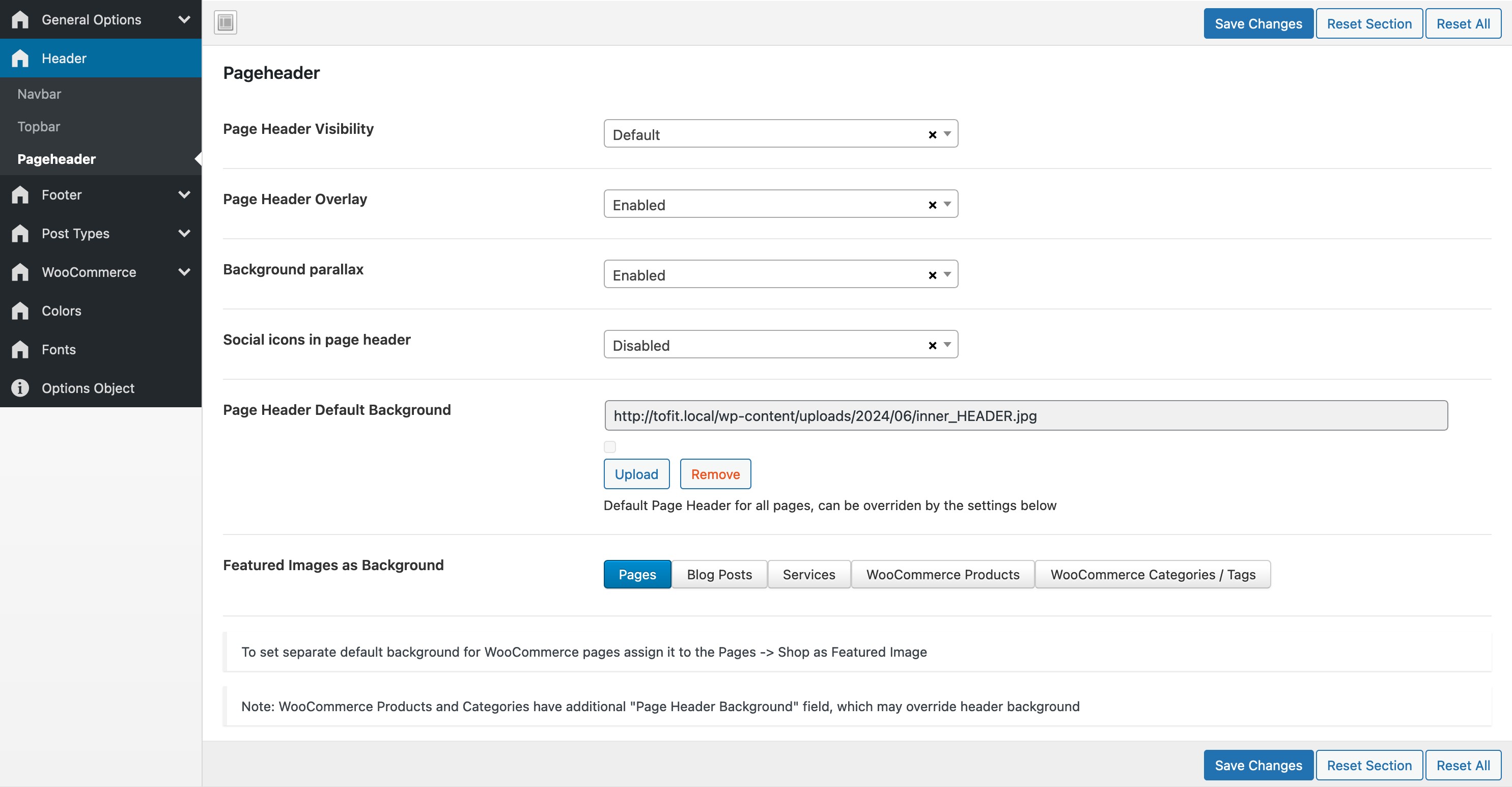Clear the Background parallax selection
This screenshot has height=787, width=1512.
pyautogui.click(x=932, y=275)
